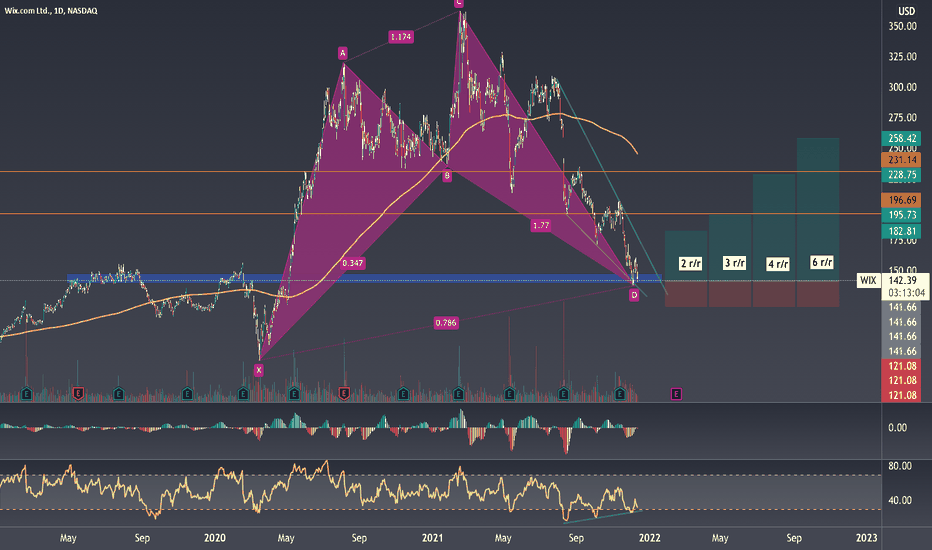Select the 6 r/r position label
Screen dimensions: 932x550
click(x=822, y=262)
